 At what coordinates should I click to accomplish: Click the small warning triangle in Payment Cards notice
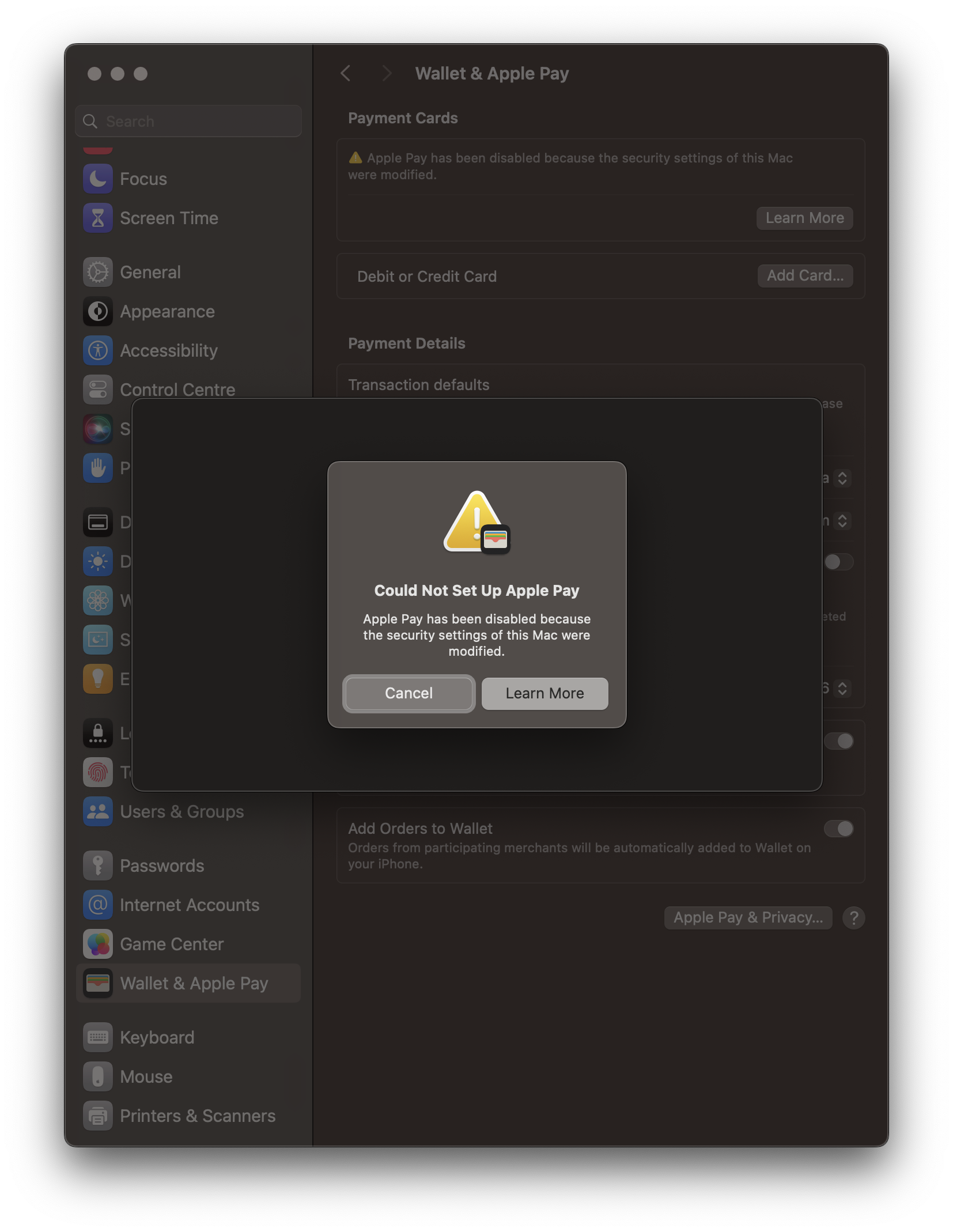tap(356, 157)
